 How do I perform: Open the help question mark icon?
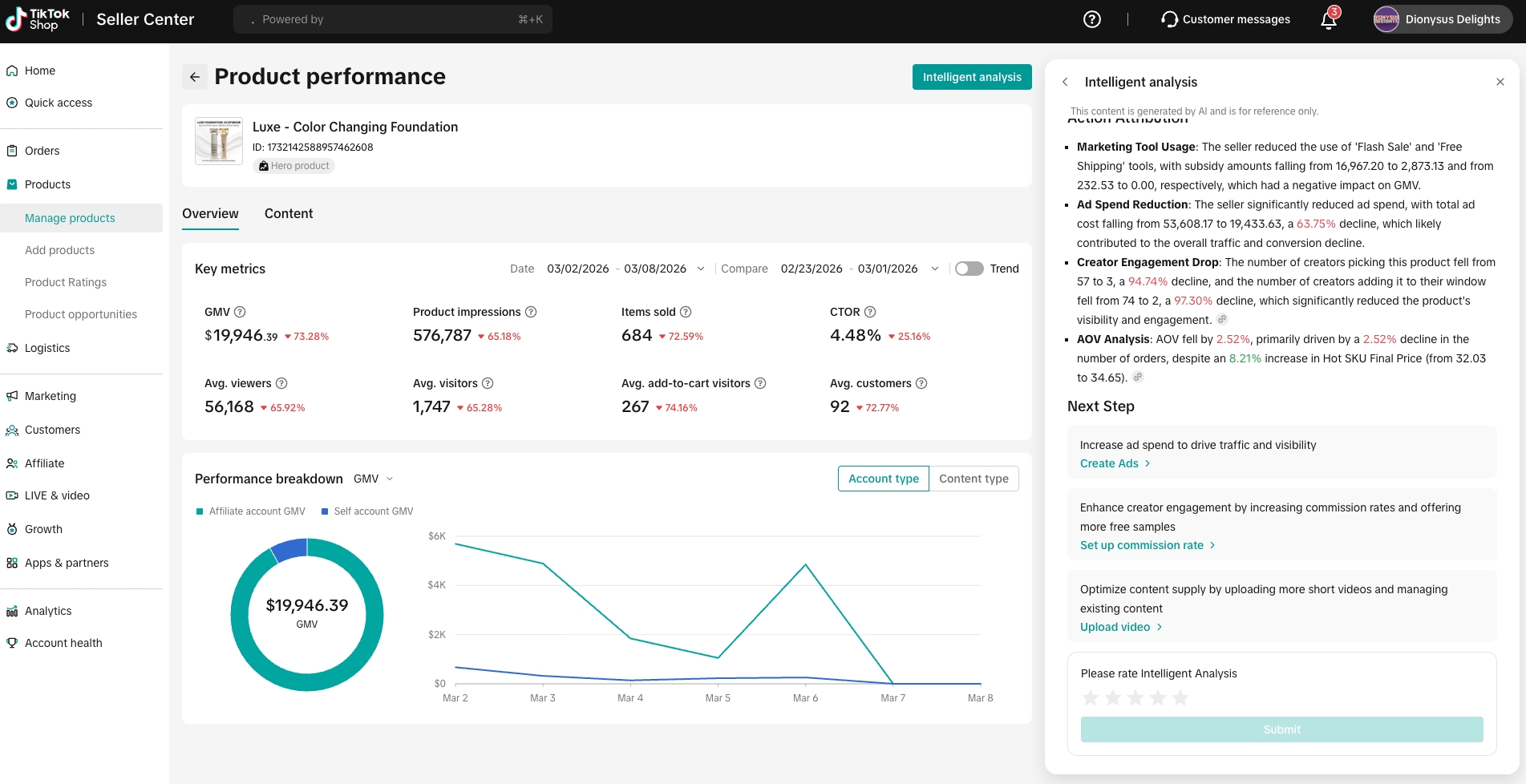[x=1091, y=19]
